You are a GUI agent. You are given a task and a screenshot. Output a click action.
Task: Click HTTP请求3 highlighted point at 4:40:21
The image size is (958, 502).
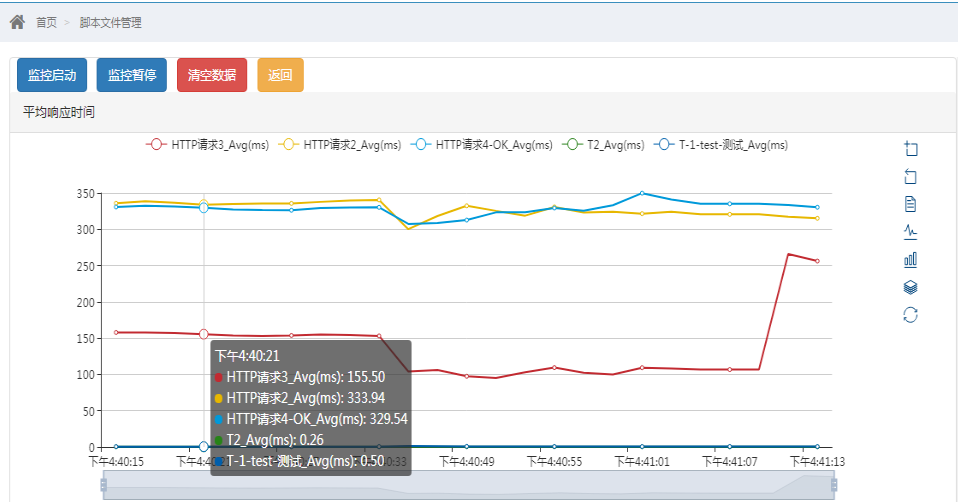pos(203,334)
